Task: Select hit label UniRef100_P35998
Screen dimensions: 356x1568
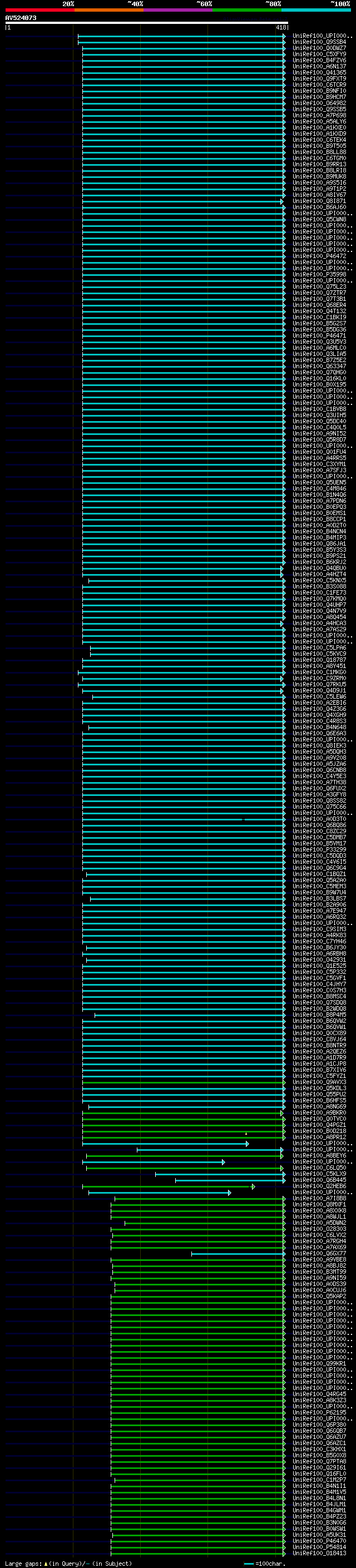Action: pyautogui.click(x=319, y=275)
